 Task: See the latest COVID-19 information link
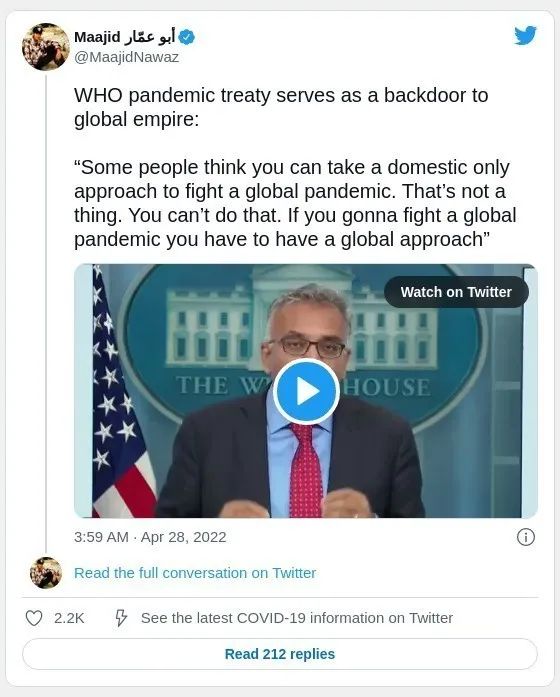297,618
